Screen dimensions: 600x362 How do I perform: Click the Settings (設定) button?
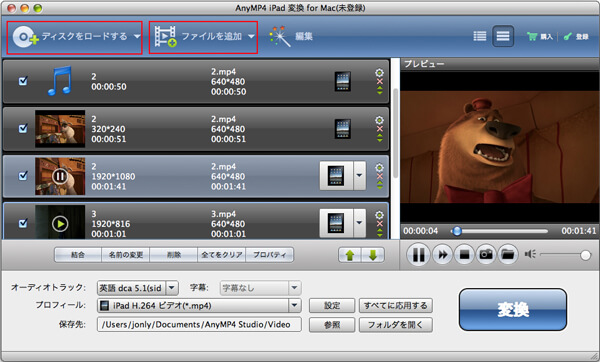click(x=332, y=305)
